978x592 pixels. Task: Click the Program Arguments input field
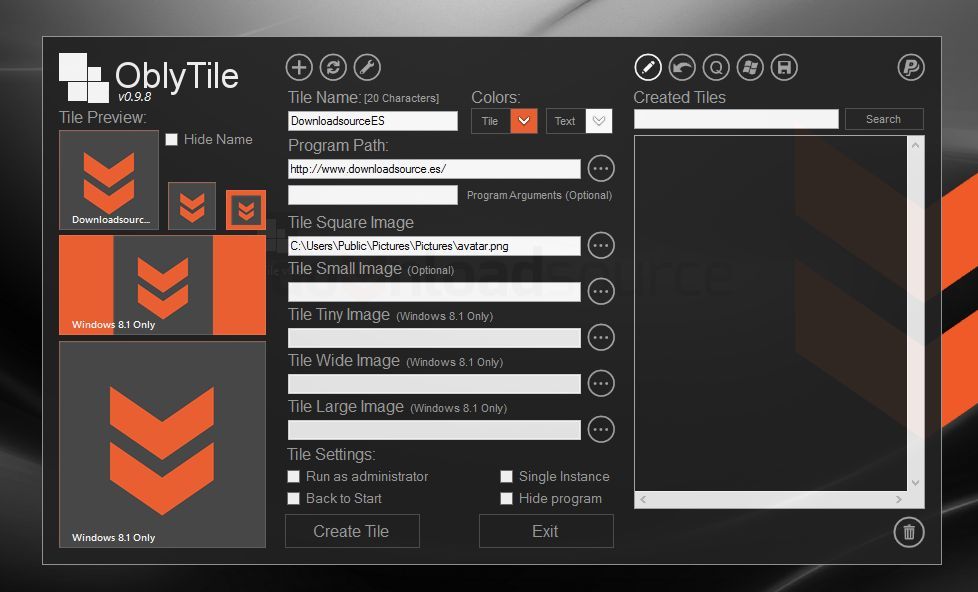[x=373, y=195]
